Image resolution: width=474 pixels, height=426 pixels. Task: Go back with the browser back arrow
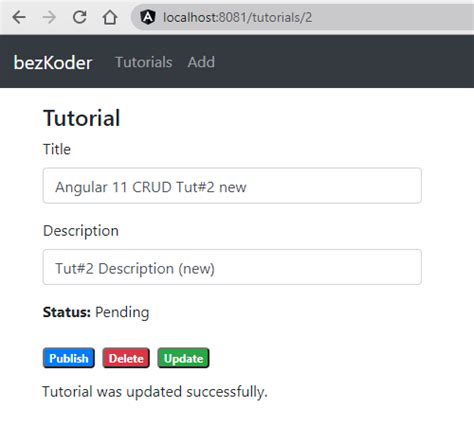(x=19, y=17)
